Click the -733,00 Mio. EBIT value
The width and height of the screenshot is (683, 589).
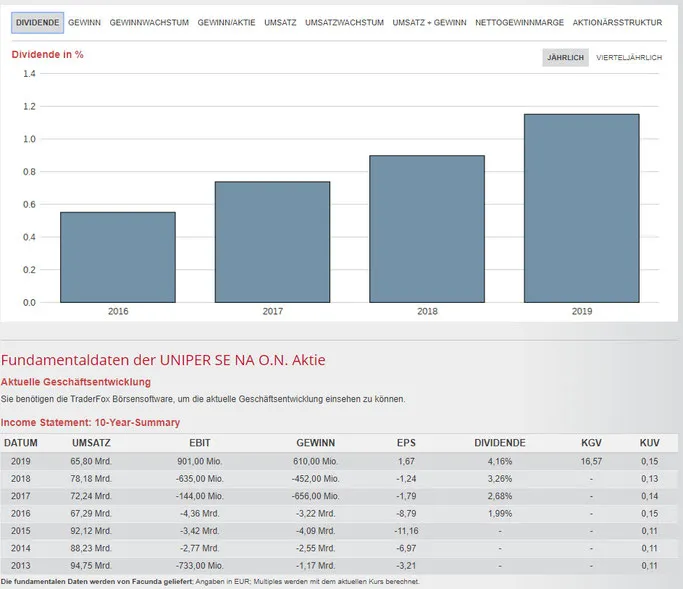tap(199, 566)
